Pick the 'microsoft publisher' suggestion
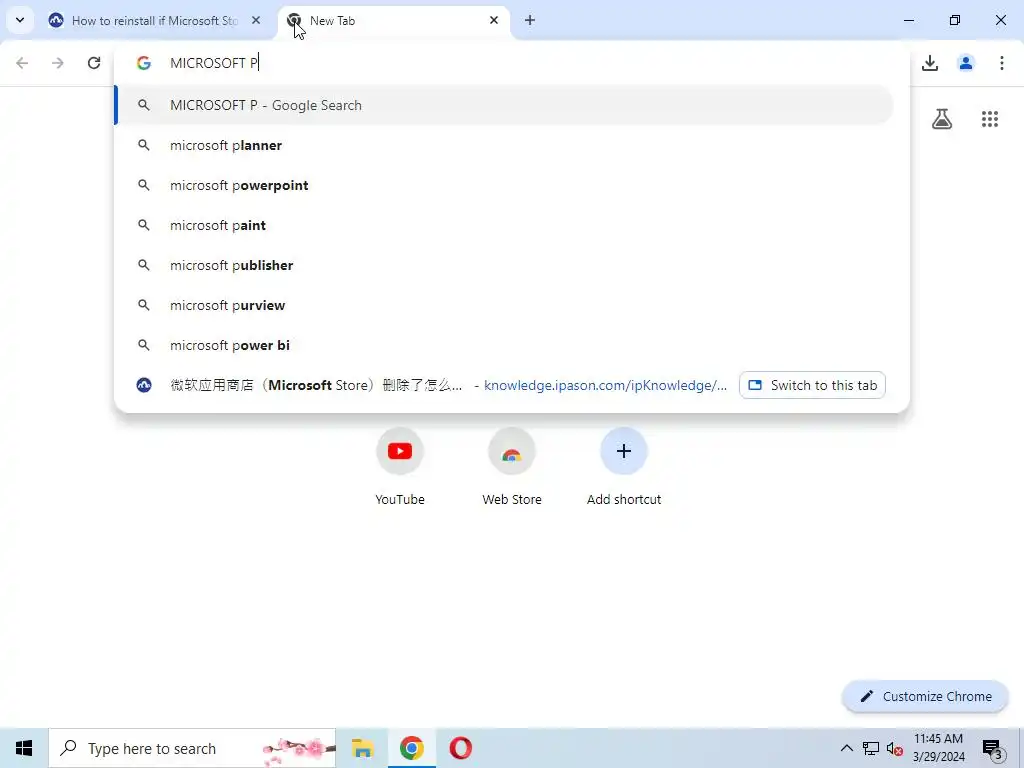 coord(504,265)
